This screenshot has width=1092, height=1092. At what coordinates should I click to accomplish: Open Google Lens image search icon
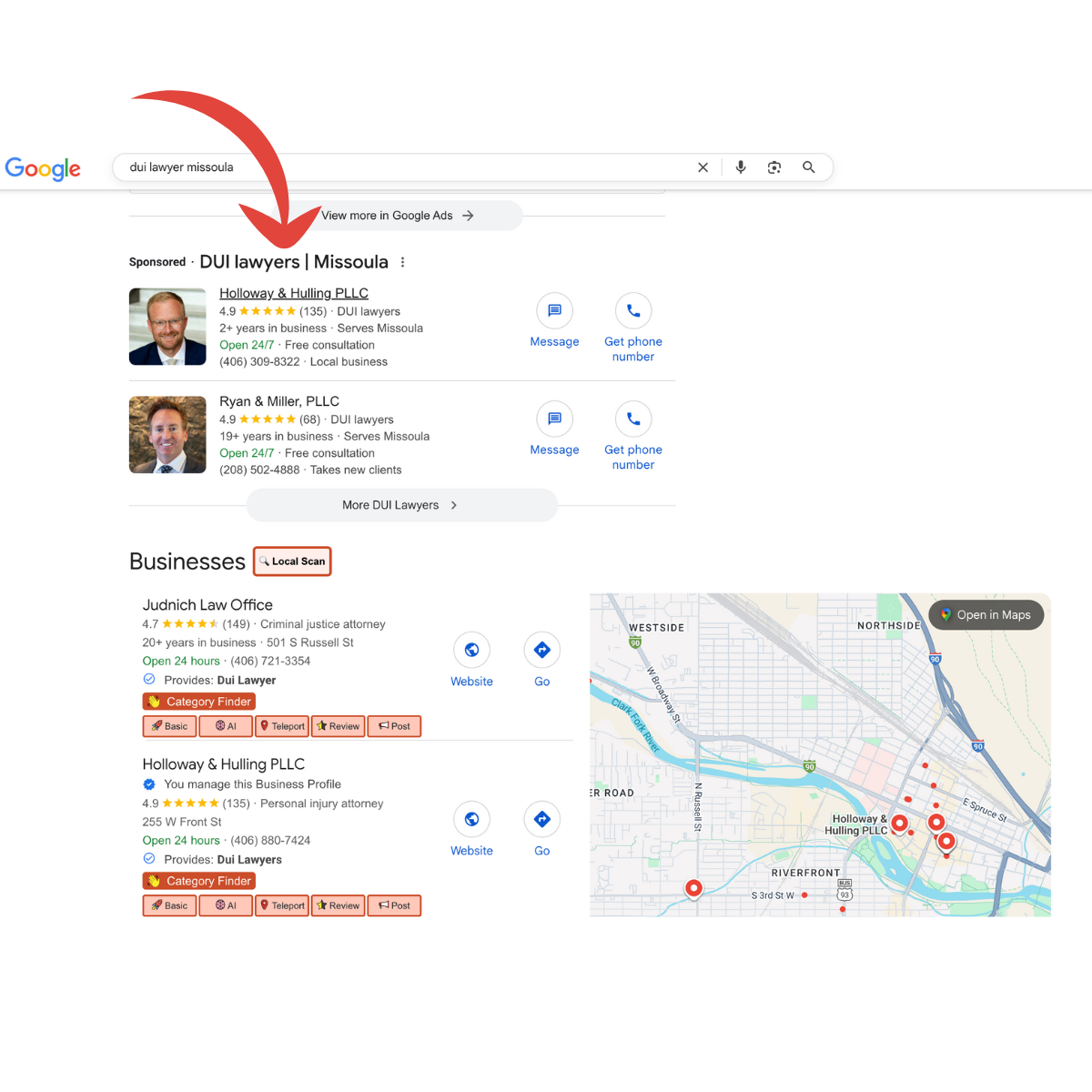click(774, 167)
